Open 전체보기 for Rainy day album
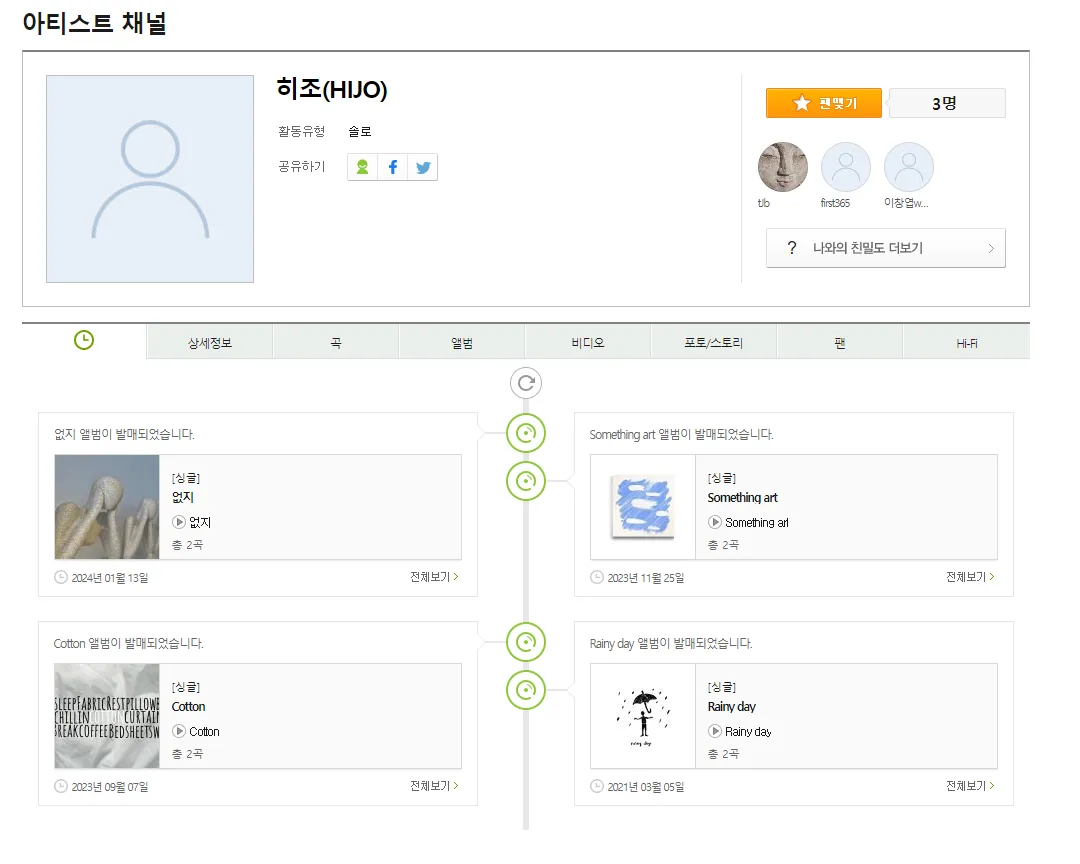The width and height of the screenshot is (1080, 864). tap(966, 786)
